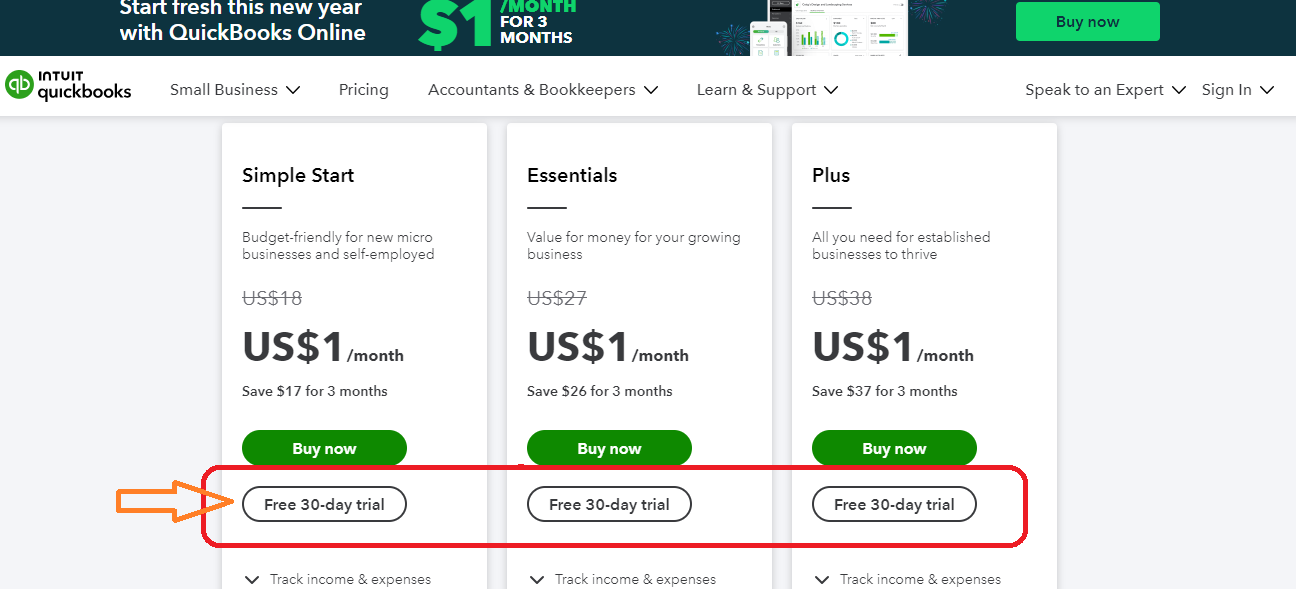This screenshot has width=1296, height=589.
Task: Click the Intuit QuickBooks logo
Action: [68, 86]
